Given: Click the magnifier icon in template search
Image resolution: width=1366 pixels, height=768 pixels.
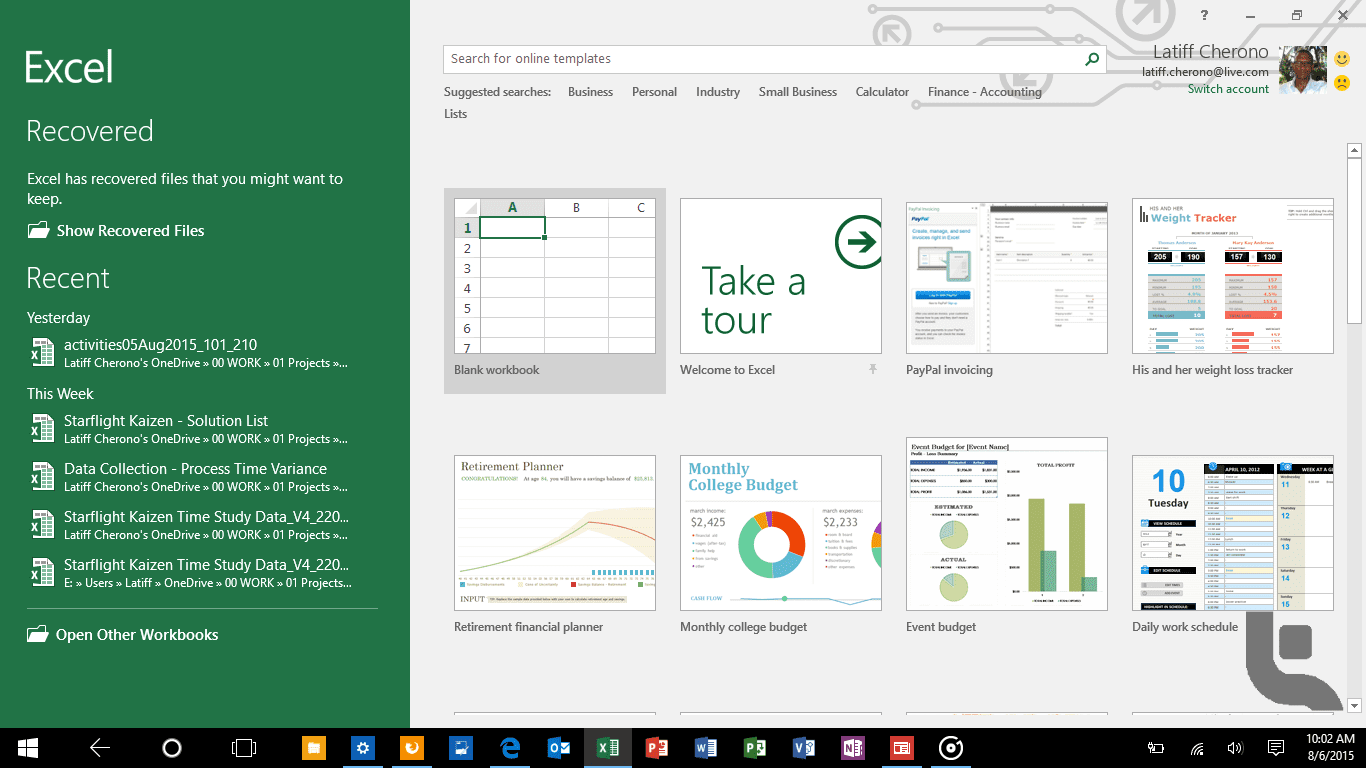Looking at the screenshot, I should tap(1093, 59).
